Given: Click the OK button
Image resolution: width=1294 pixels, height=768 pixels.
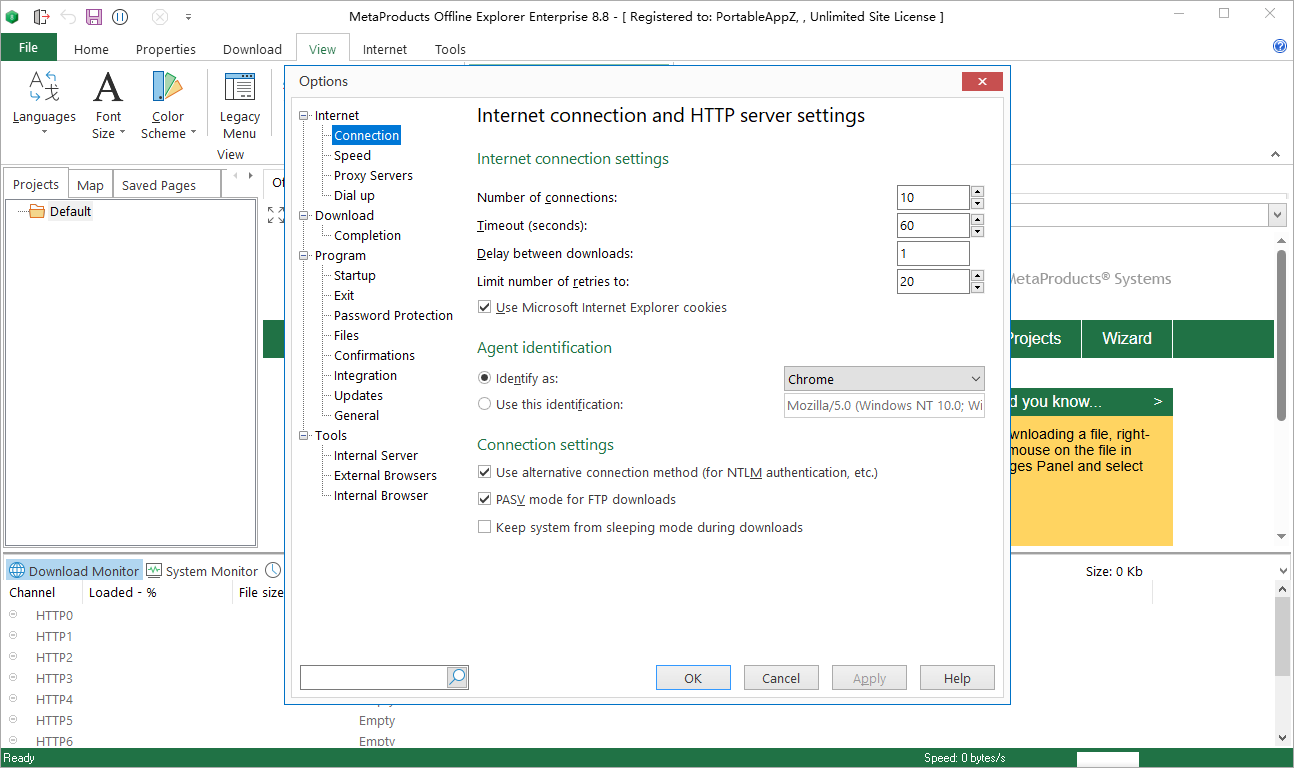Looking at the screenshot, I should (693, 678).
